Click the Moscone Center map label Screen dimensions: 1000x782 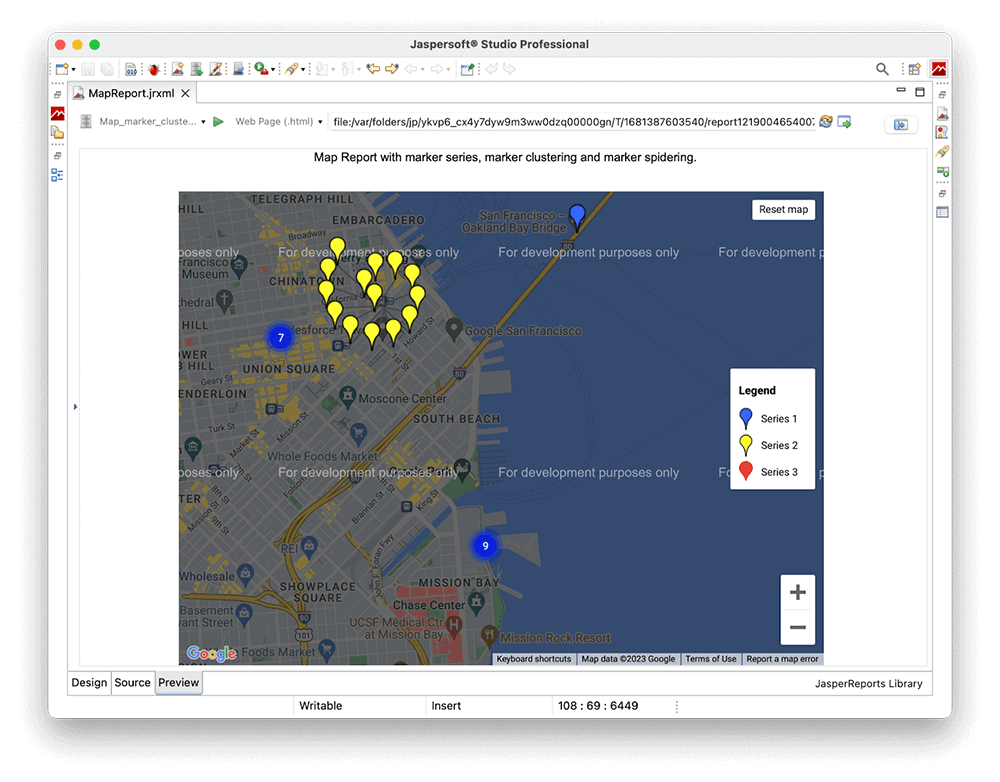pos(402,399)
